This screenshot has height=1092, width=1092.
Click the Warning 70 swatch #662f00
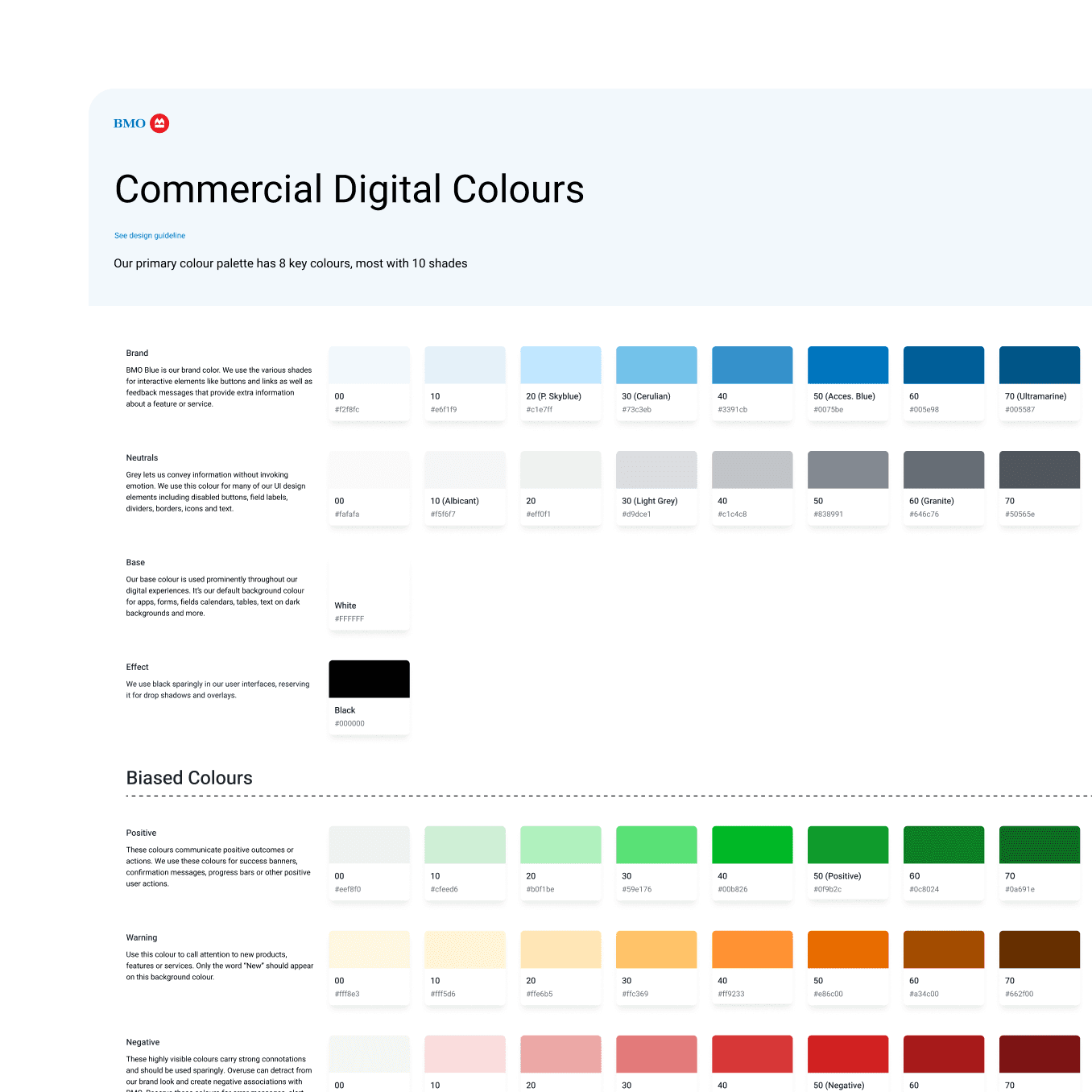point(1039,949)
